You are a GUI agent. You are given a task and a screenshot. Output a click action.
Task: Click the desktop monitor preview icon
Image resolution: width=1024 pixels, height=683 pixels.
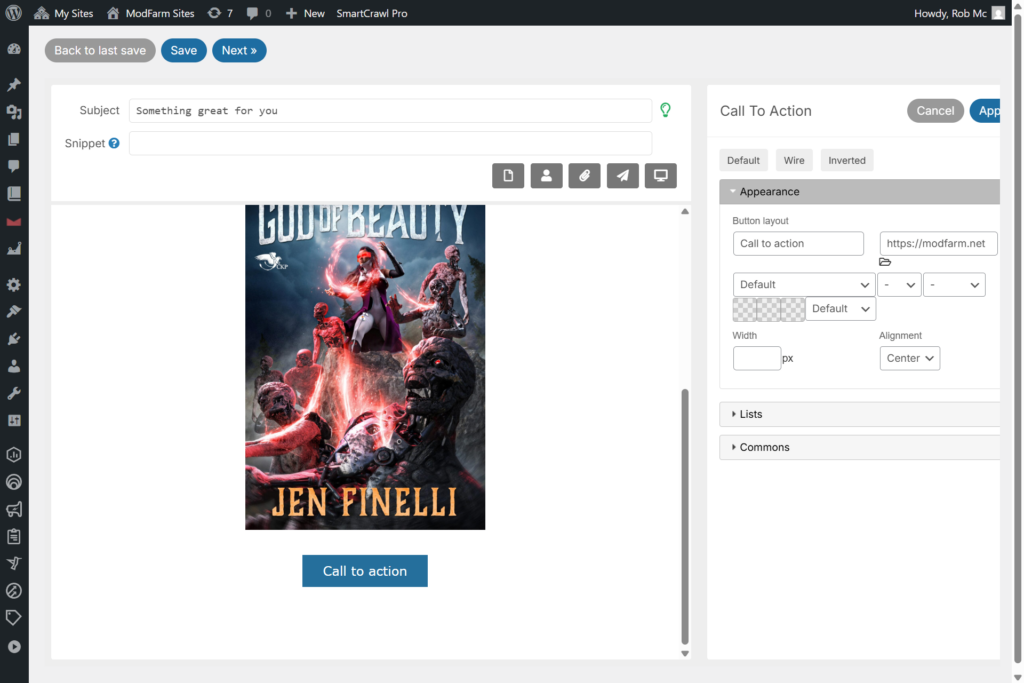click(x=660, y=176)
